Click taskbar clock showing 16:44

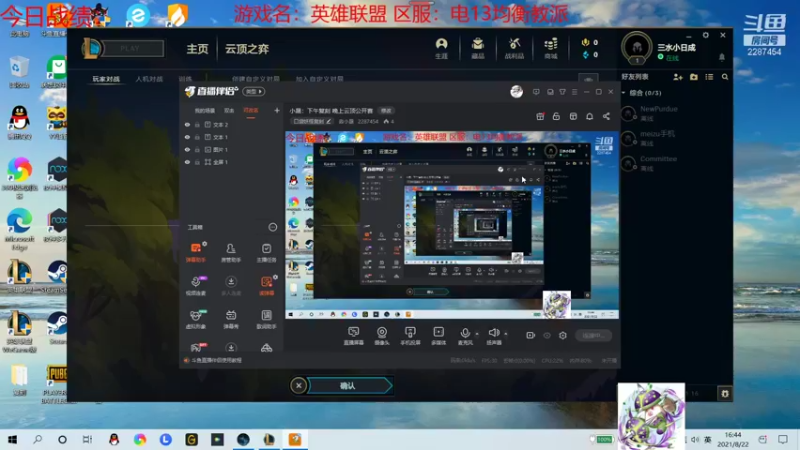click(733, 439)
